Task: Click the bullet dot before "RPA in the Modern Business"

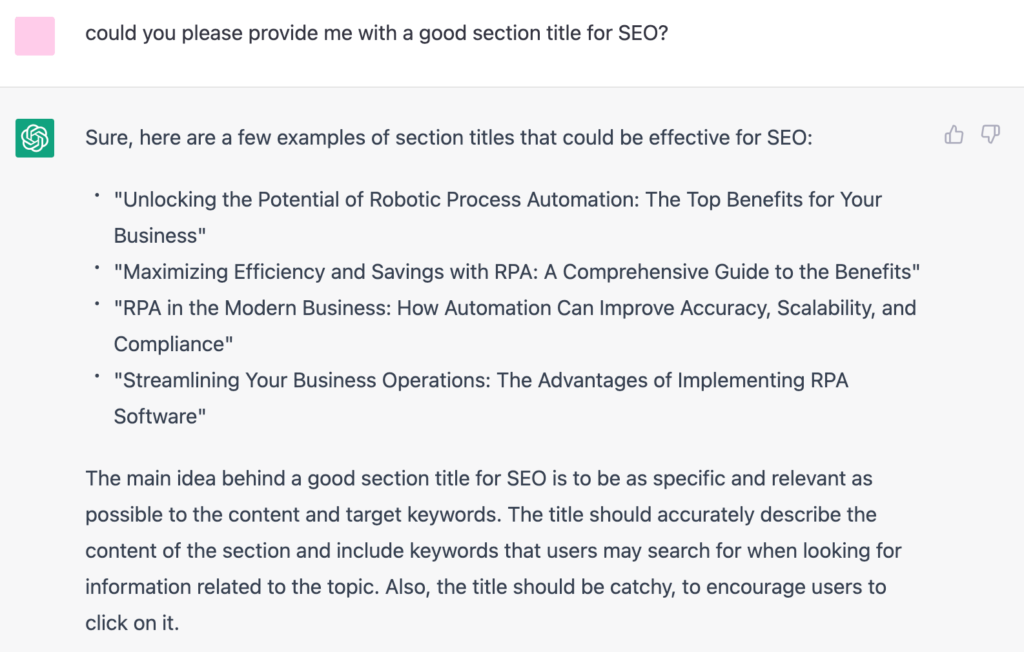Action: (x=97, y=304)
